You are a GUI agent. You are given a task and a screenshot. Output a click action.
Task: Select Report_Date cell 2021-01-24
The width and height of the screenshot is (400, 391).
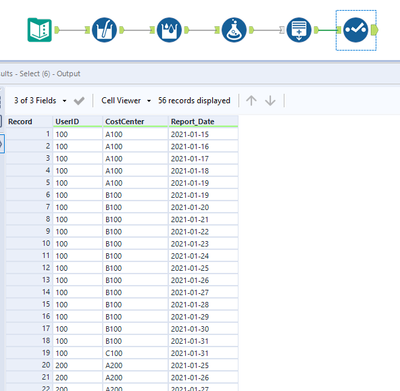click(203, 256)
